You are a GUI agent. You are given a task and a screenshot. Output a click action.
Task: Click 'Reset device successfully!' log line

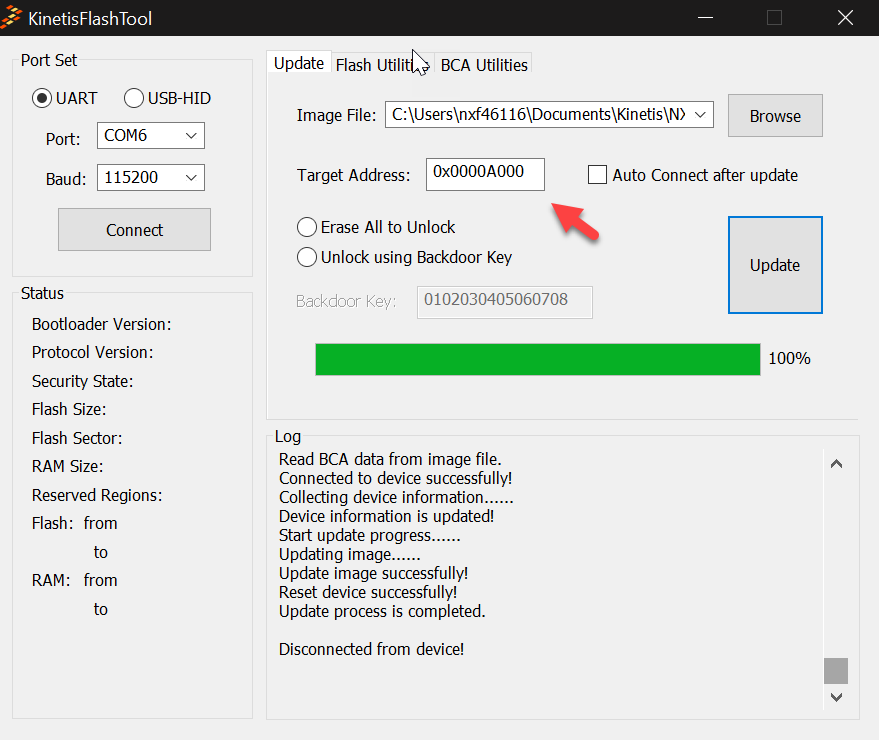tap(368, 592)
